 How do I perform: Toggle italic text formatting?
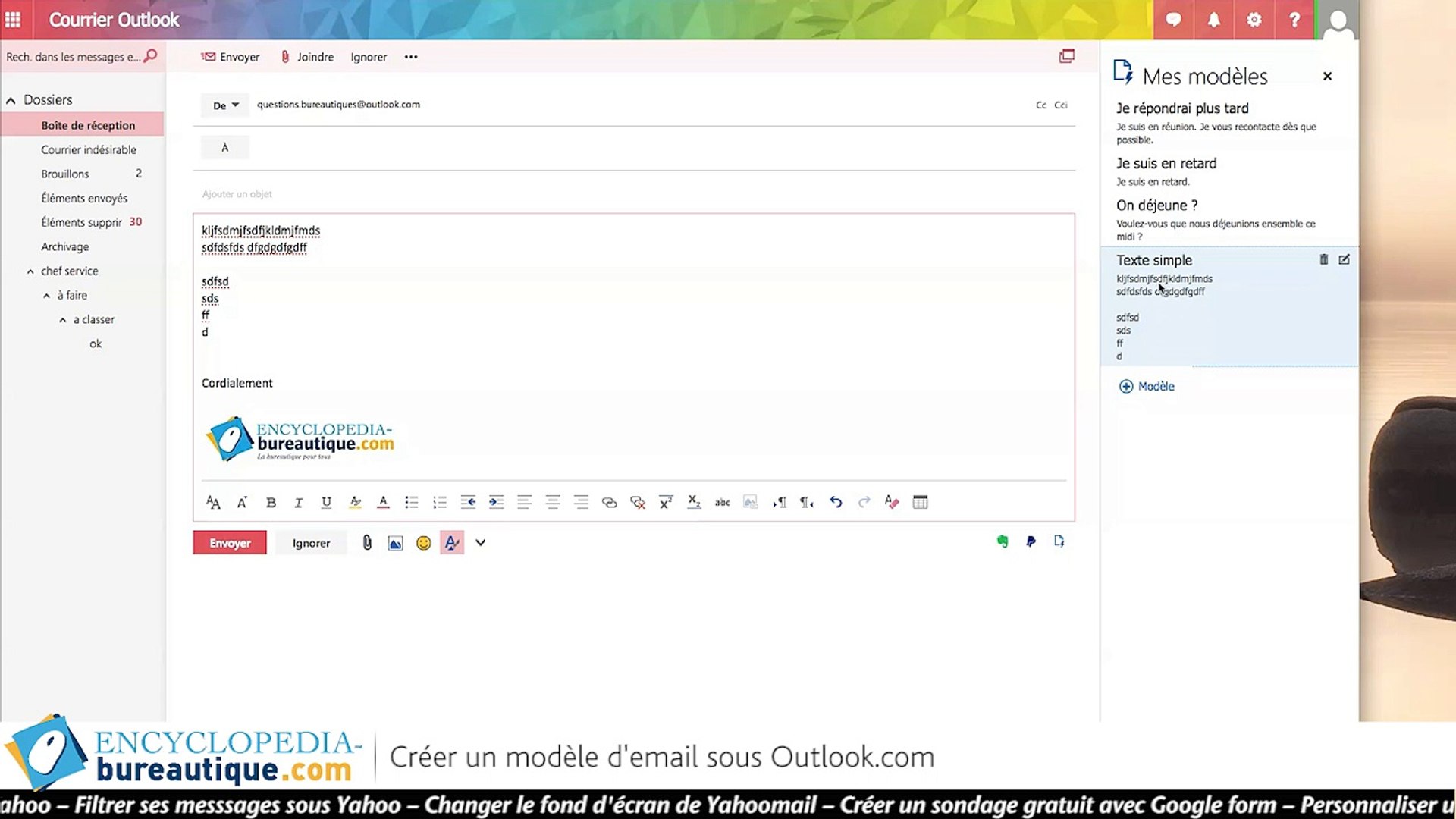298,502
